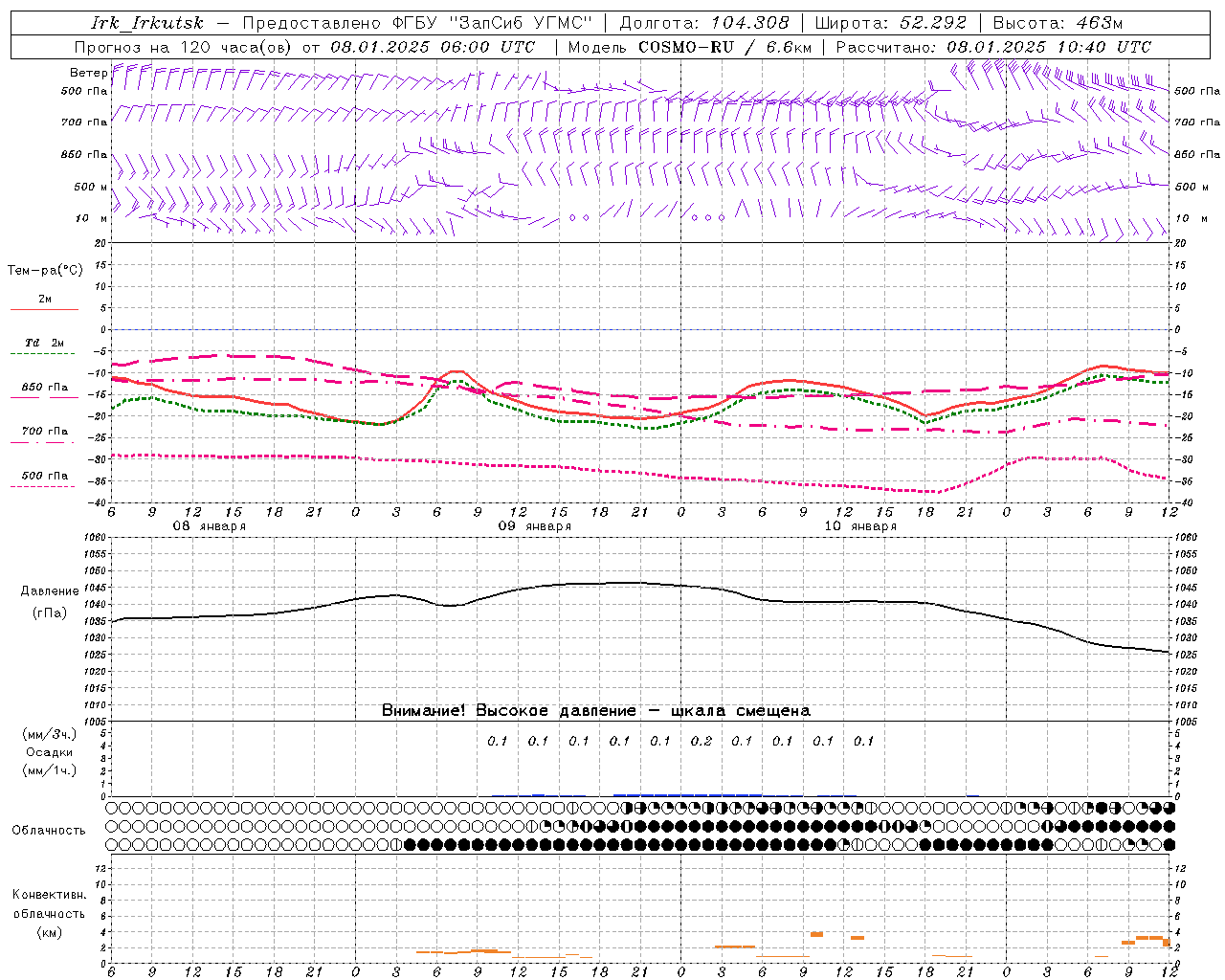Click the Тем-ра(°C) axis title
This screenshot has width=1225, height=980.
(45, 271)
